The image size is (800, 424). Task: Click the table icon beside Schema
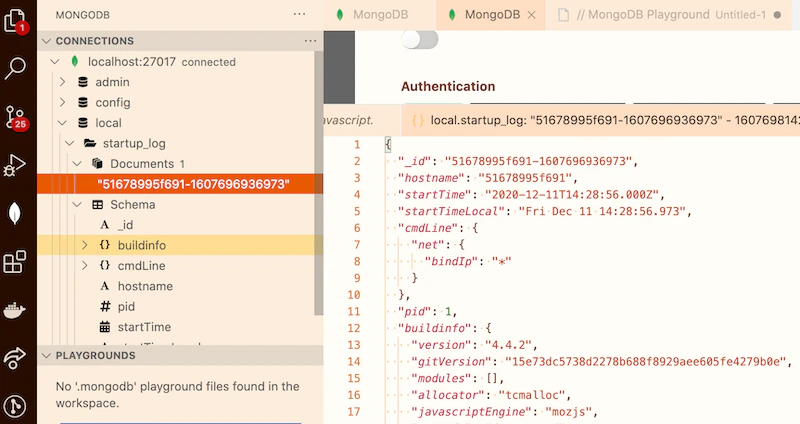[97, 205]
